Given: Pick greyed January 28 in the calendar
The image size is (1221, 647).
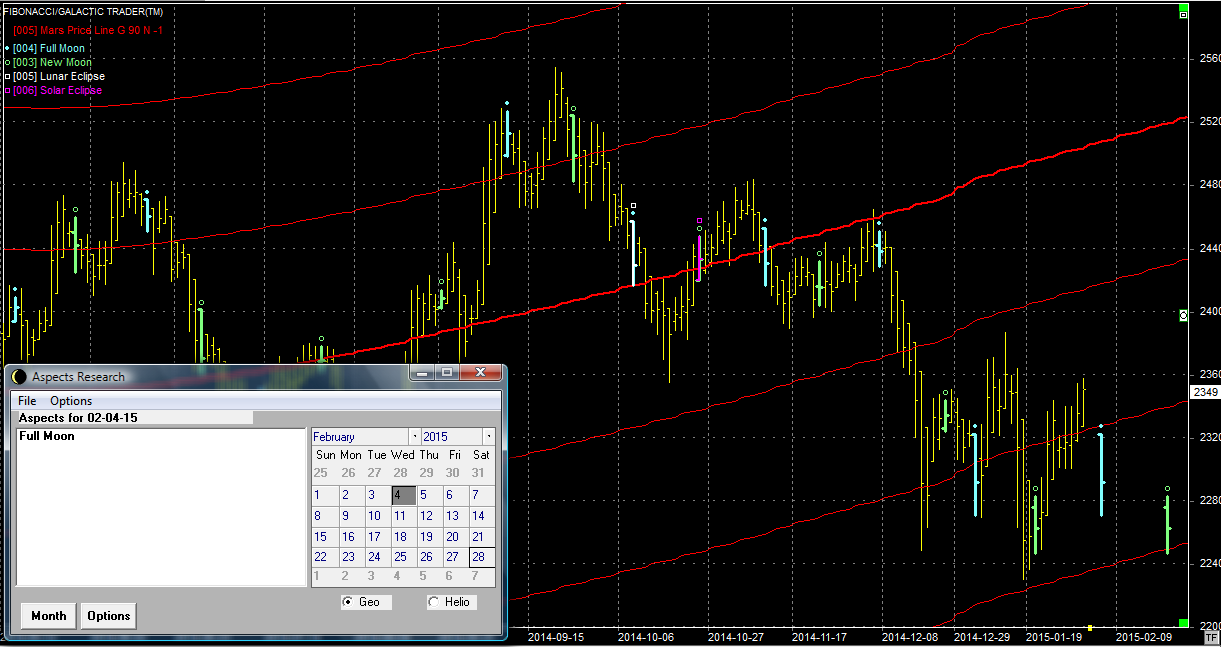Looking at the screenshot, I should 399,473.
